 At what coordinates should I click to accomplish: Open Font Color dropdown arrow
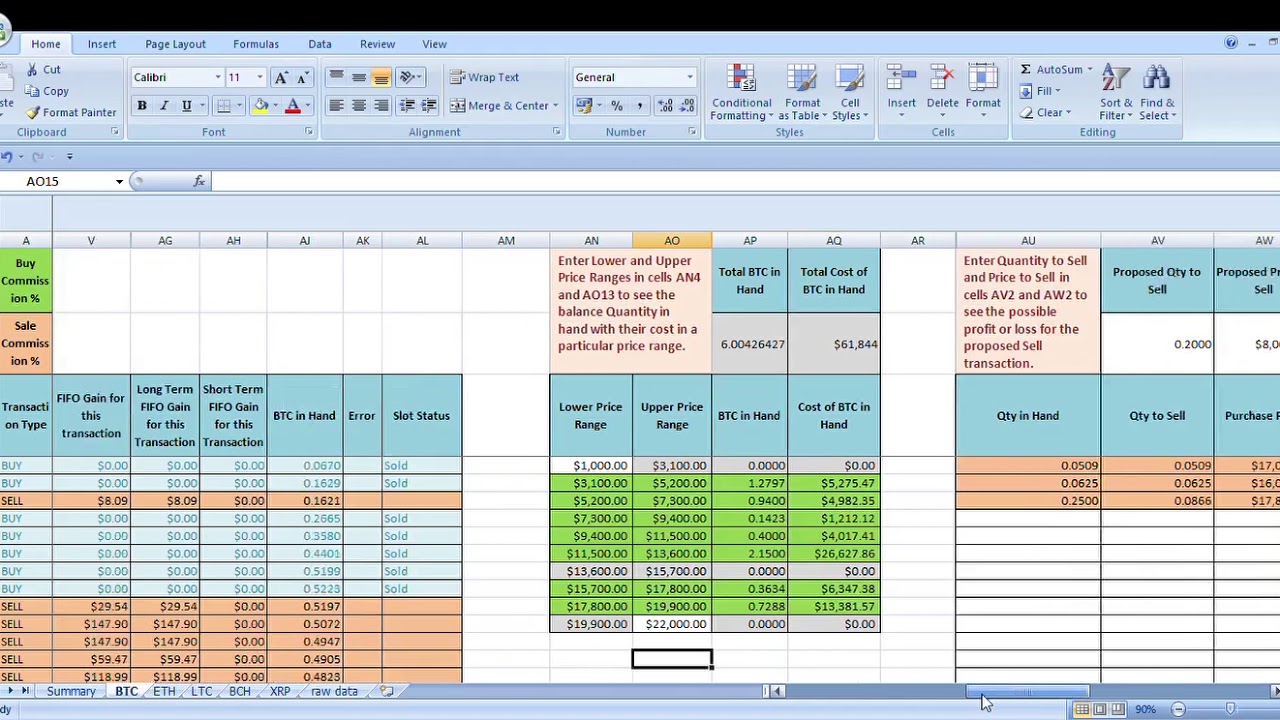(x=307, y=106)
